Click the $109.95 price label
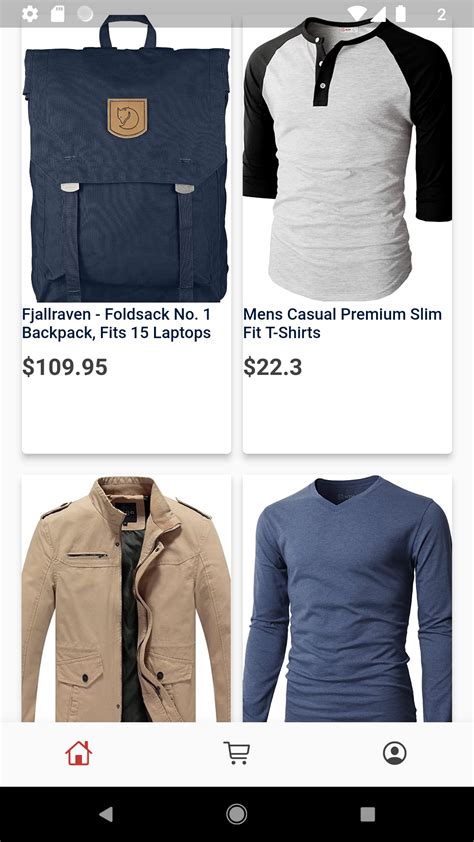The width and height of the screenshot is (474, 842). pyautogui.click(x=65, y=367)
